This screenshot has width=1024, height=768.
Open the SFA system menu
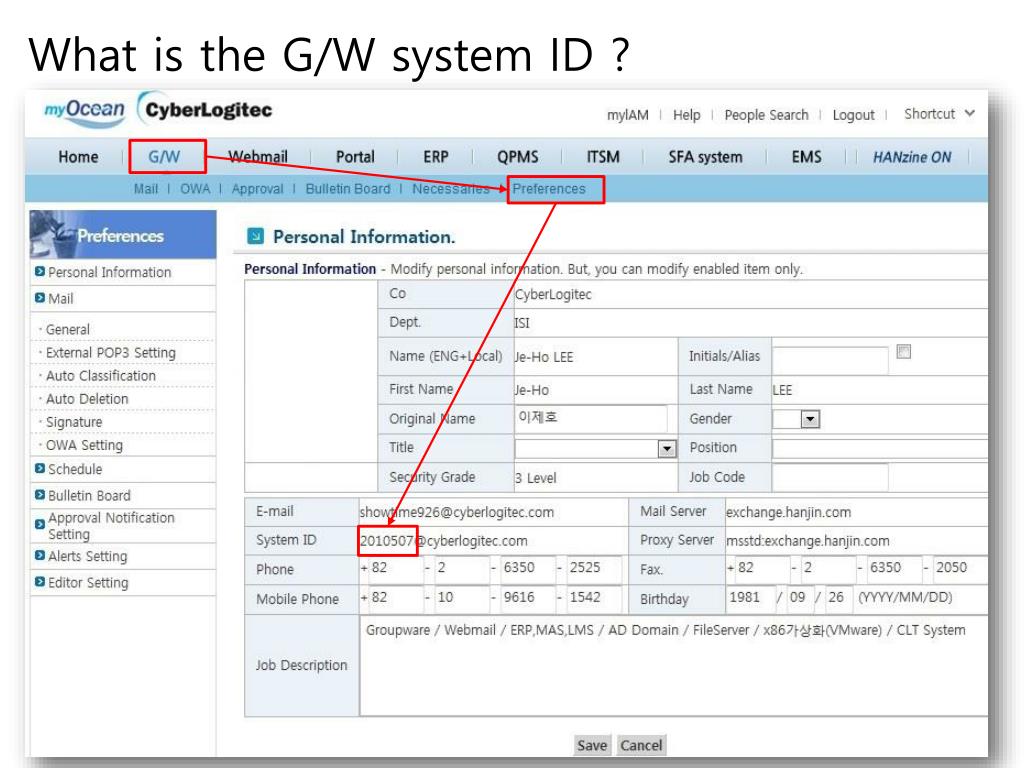point(705,157)
